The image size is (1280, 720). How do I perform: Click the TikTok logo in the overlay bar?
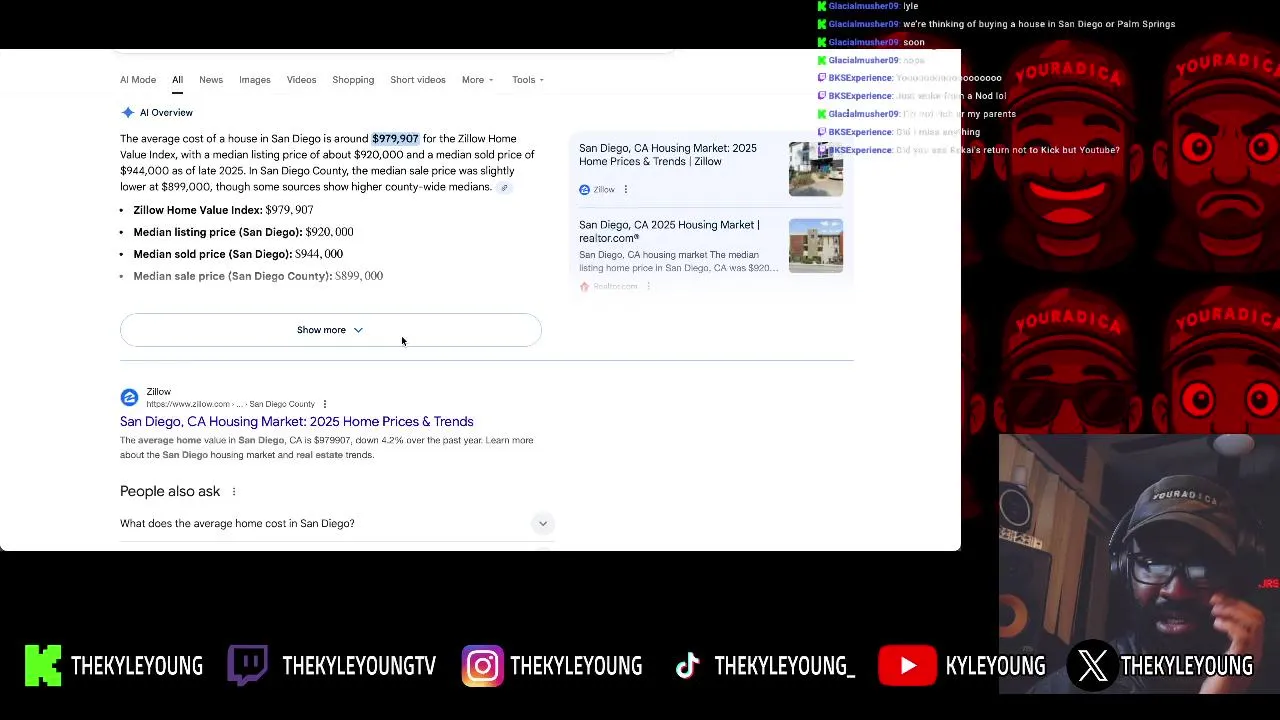pos(687,666)
